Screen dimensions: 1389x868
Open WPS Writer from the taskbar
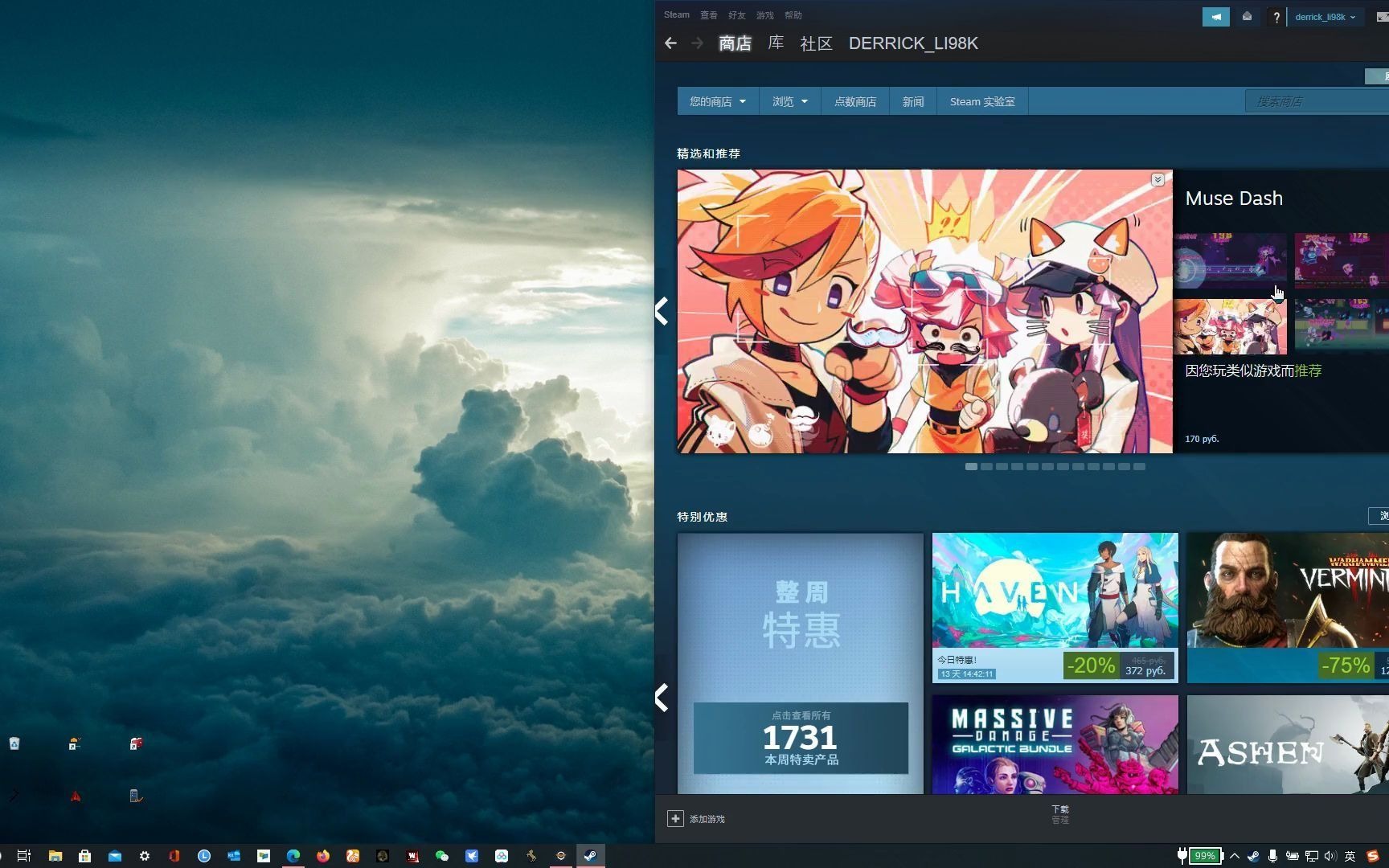coord(412,856)
